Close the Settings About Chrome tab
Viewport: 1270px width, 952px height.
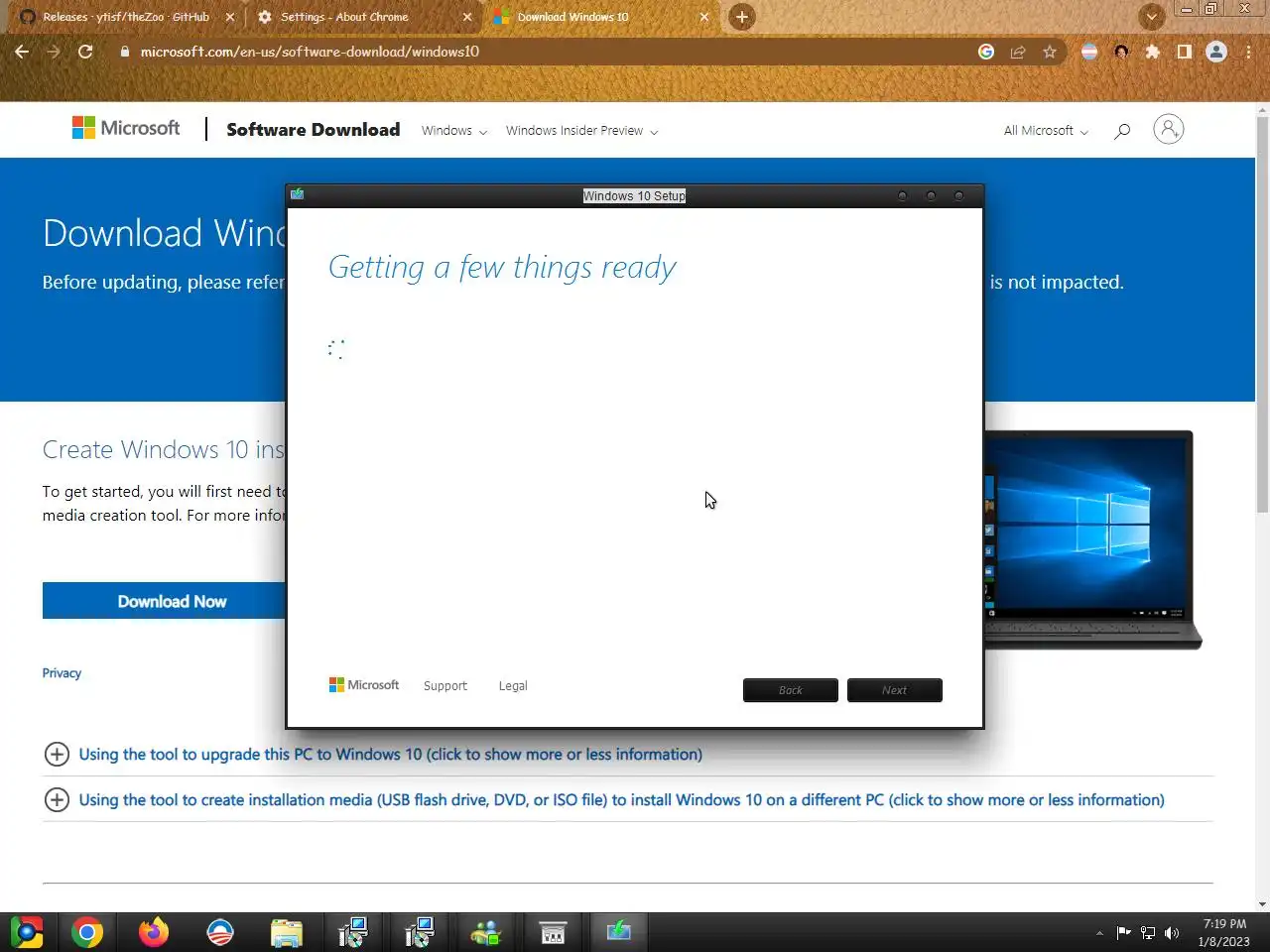click(x=467, y=17)
